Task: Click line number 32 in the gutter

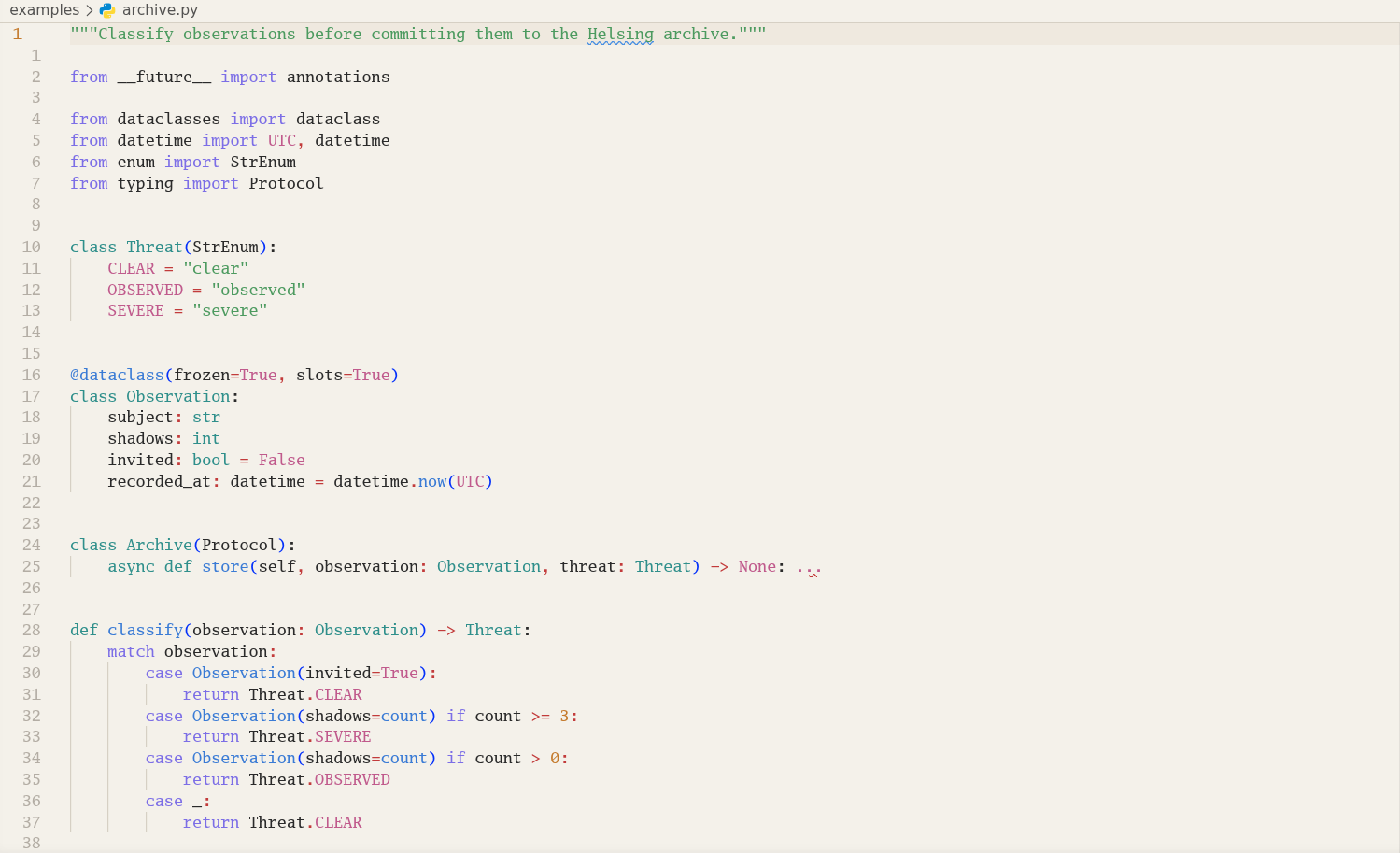Action: pos(32,717)
